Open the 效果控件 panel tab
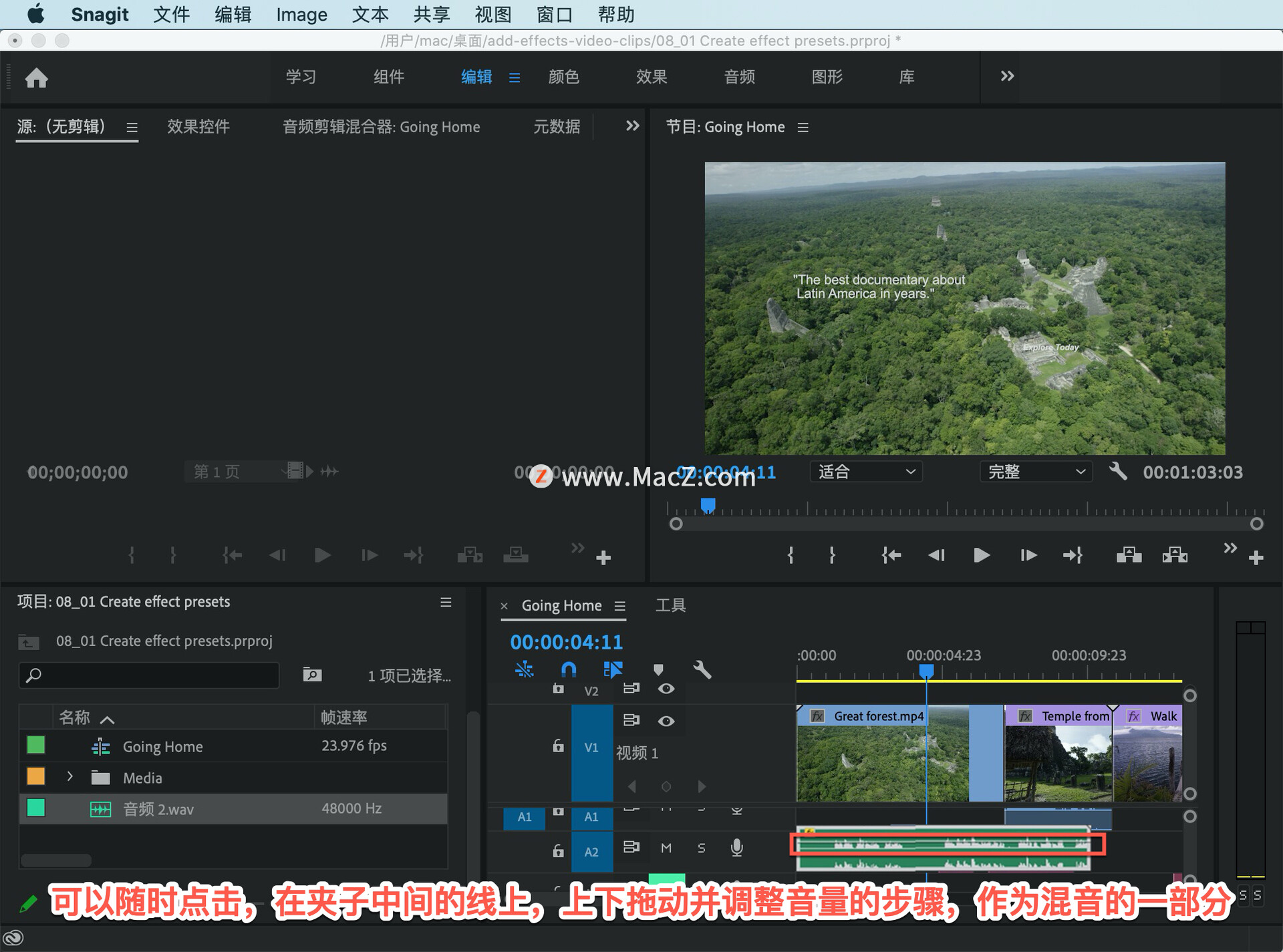The image size is (1283, 952). point(198,127)
